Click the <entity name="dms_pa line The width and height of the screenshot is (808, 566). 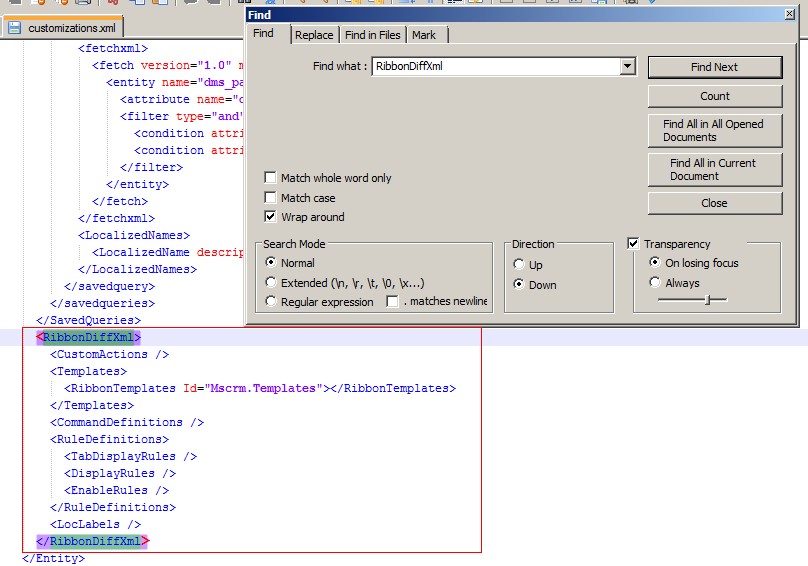pos(175,82)
